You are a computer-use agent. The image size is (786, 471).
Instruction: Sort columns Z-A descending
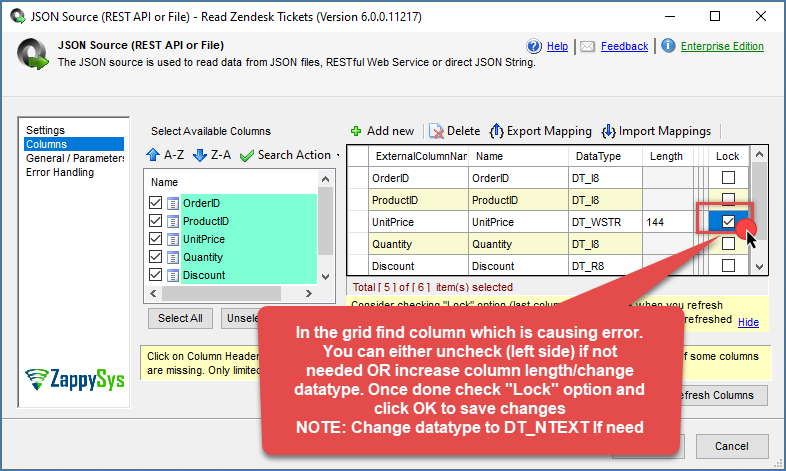[211, 155]
